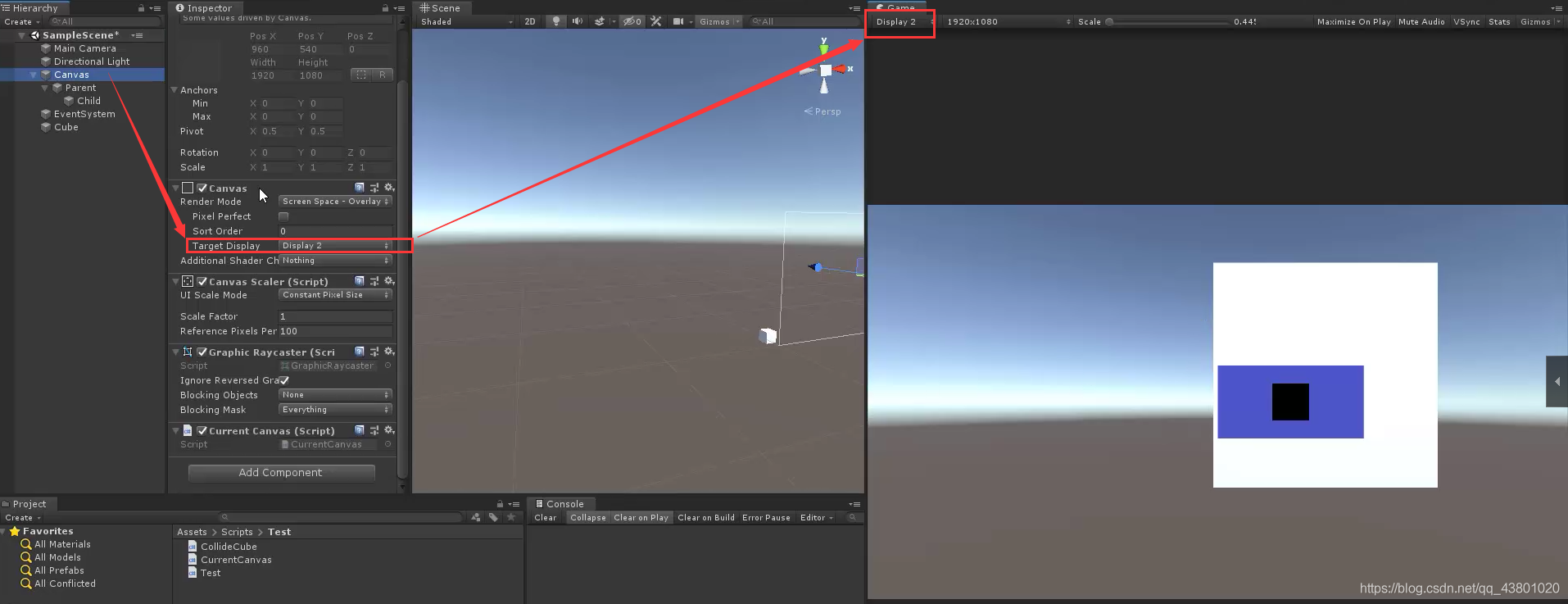The height and width of the screenshot is (604, 1568).
Task: Click the scene camera settings icon
Action: [x=678, y=21]
